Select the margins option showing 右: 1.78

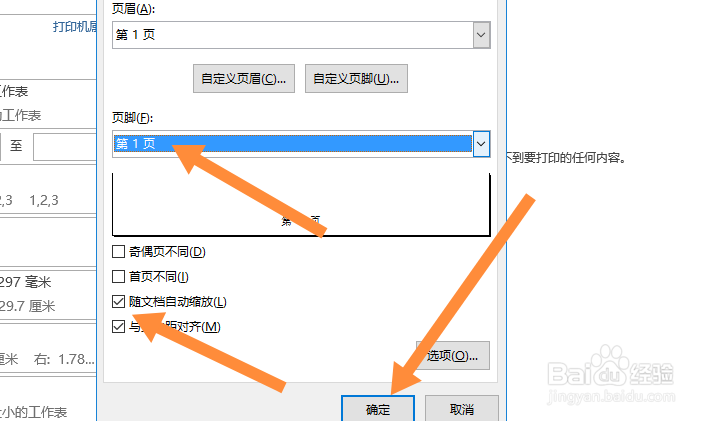tap(48, 360)
